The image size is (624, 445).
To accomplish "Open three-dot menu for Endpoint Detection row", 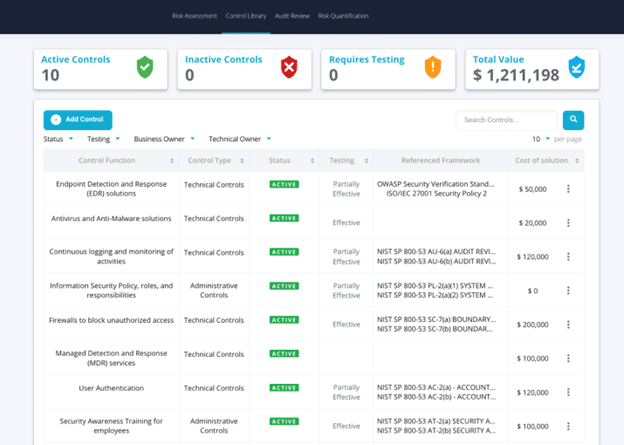I will pyautogui.click(x=568, y=188).
